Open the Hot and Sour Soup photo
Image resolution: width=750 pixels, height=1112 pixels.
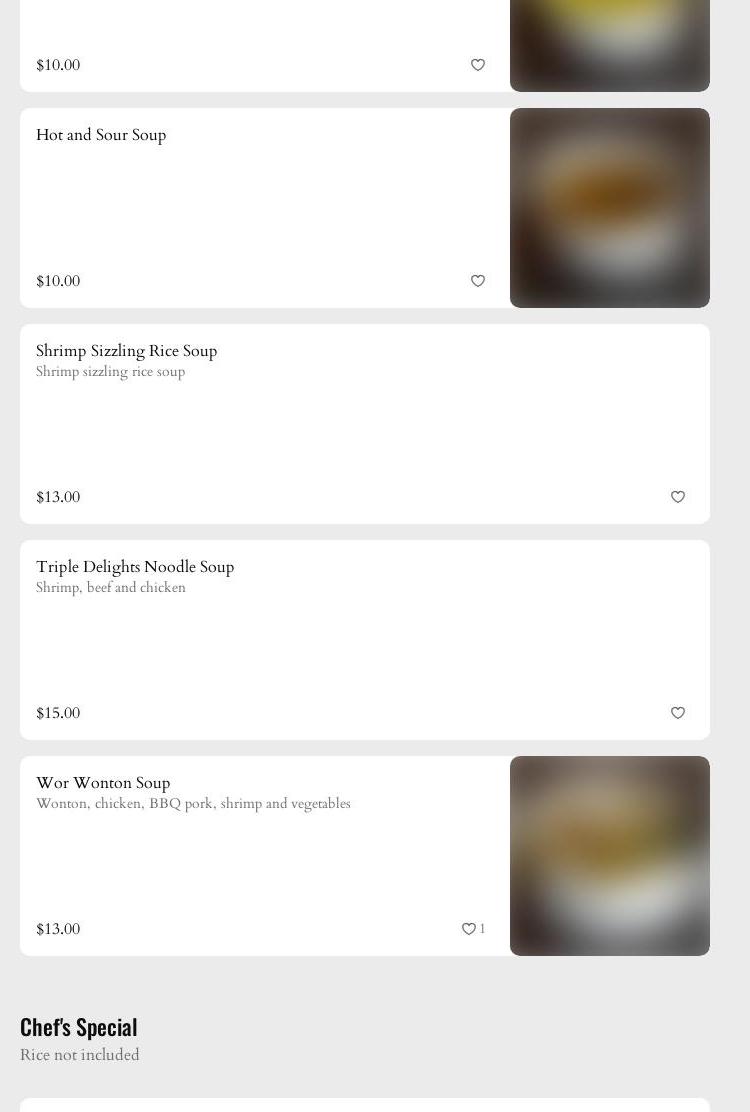pyautogui.click(x=610, y=208)
